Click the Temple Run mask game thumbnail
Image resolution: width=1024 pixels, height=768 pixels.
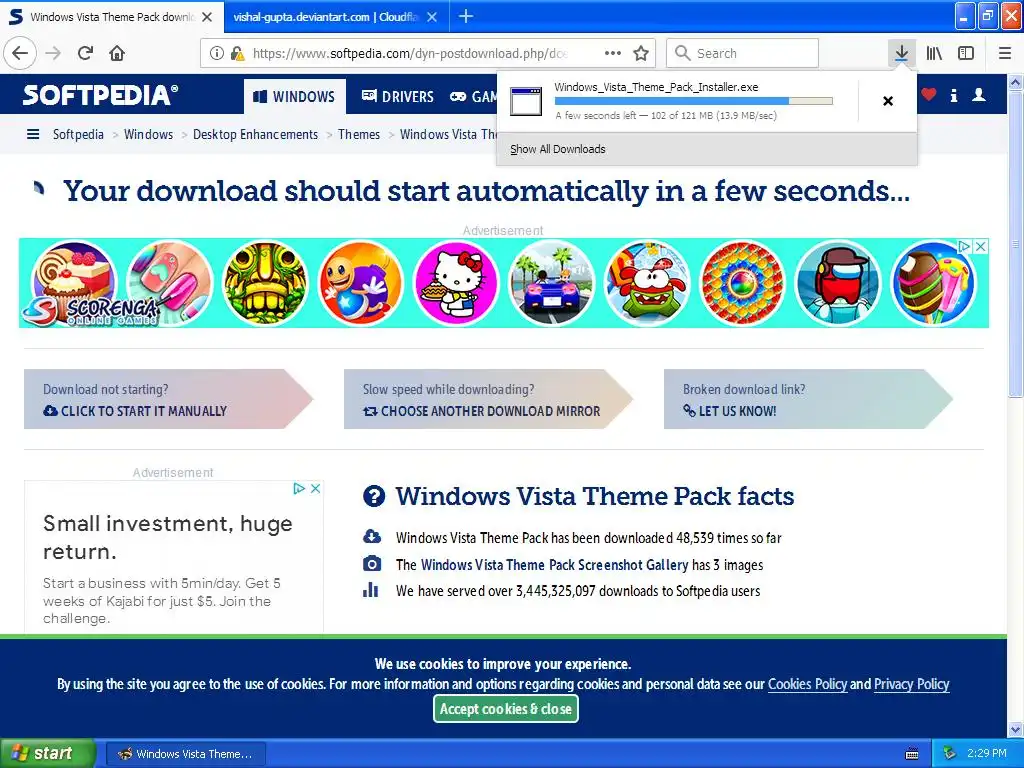[264, 283]
